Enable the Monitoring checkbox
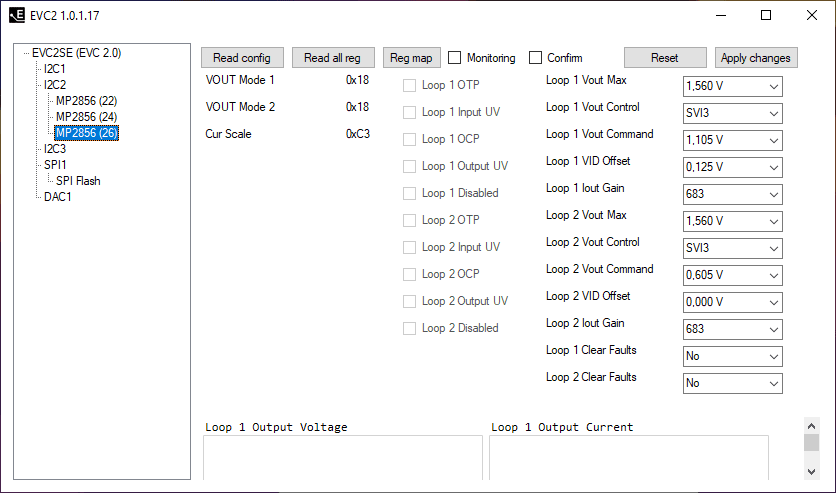 [455, 58]
